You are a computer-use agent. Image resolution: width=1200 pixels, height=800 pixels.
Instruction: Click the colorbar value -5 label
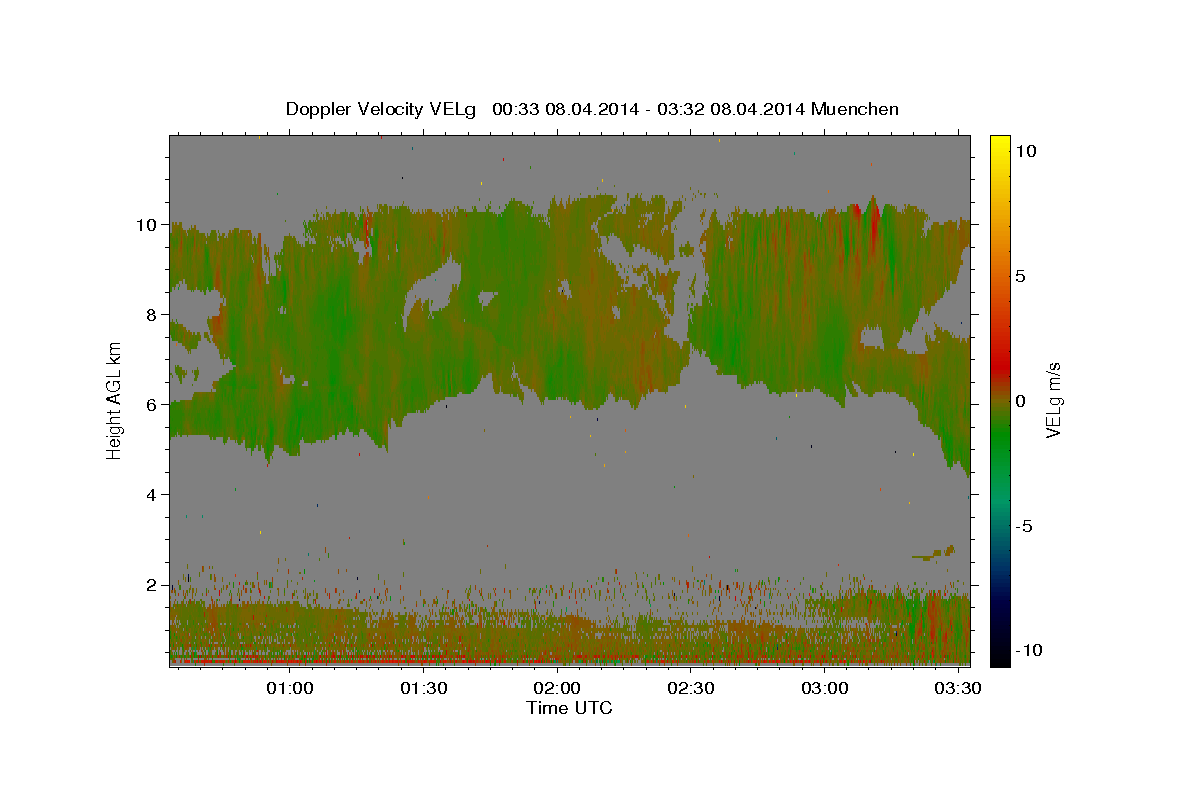1024,526
